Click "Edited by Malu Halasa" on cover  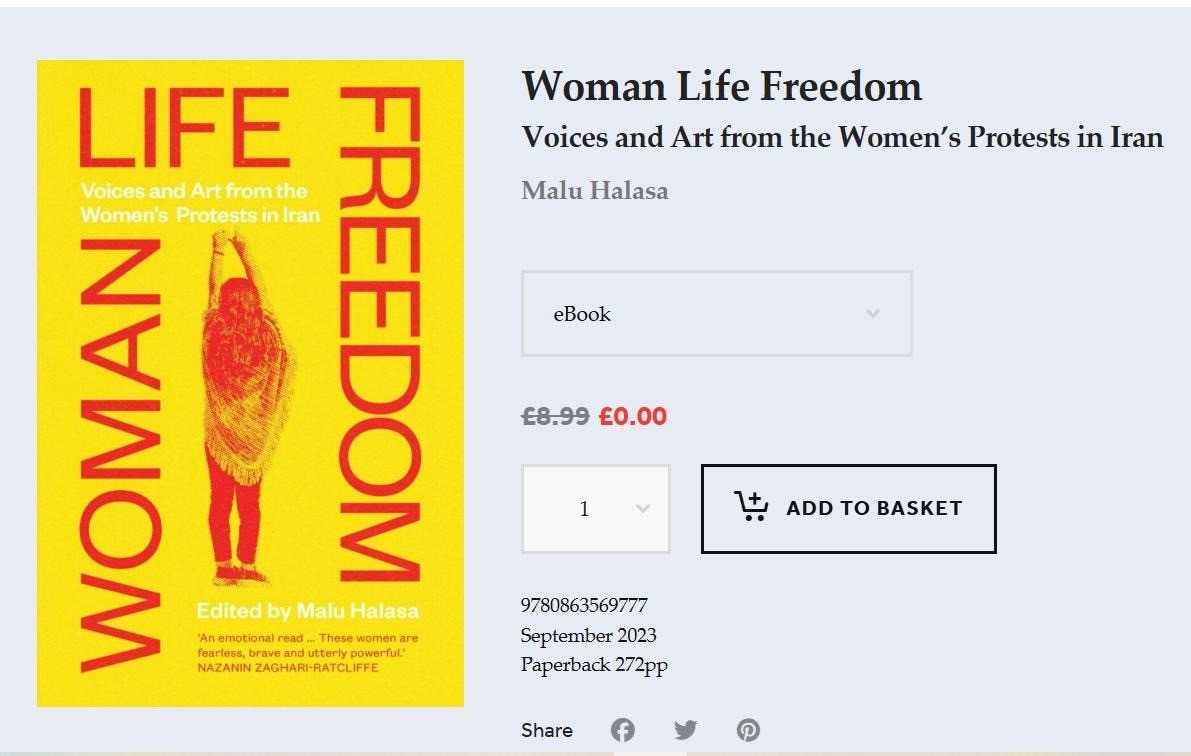tap(307, 611)
